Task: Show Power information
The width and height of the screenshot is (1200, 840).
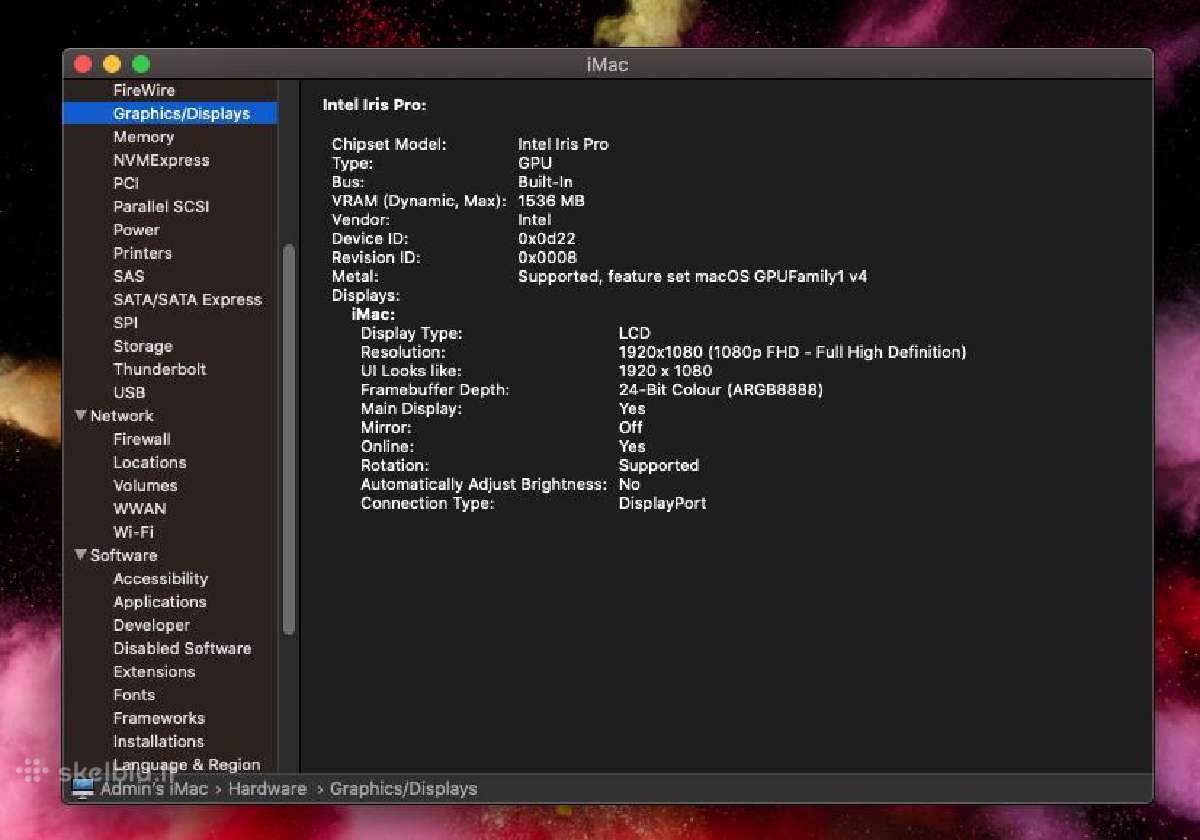Action: point(136,229)
